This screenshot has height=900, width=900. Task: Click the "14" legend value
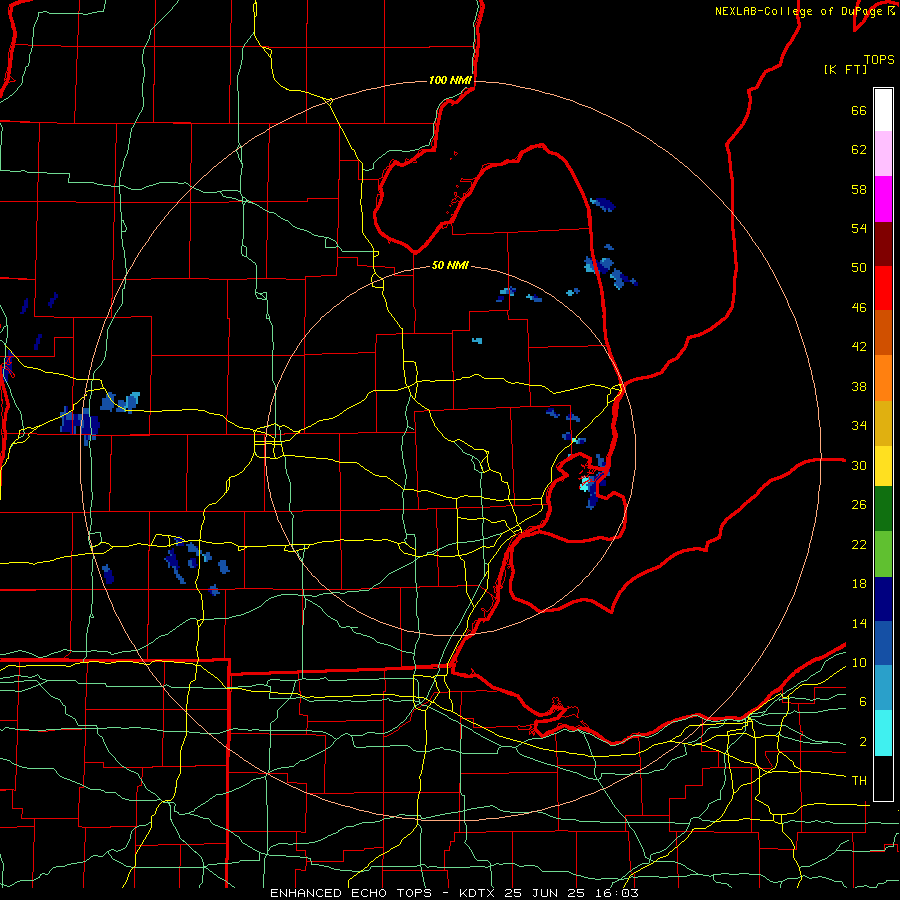click(x=859, y=623)
